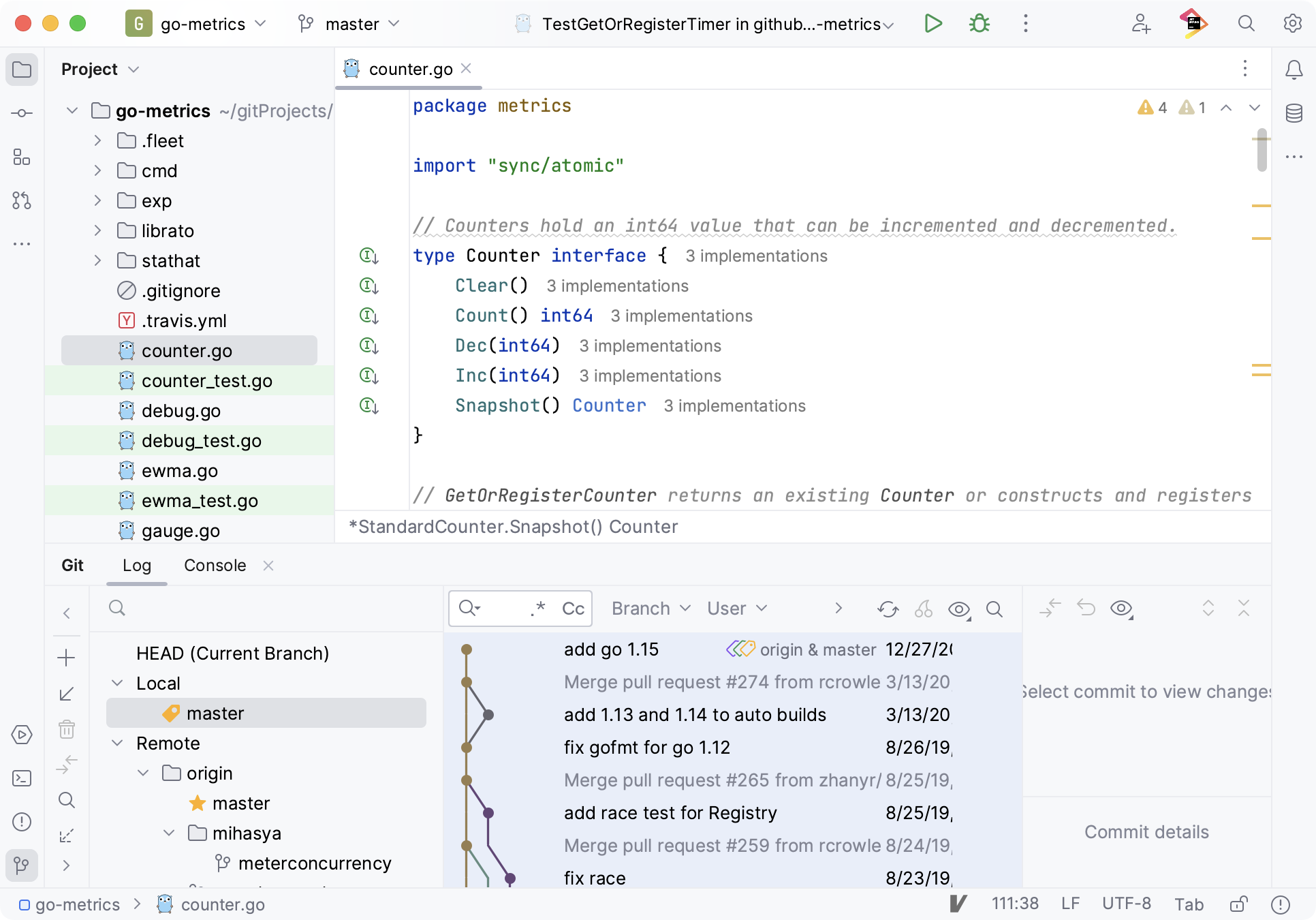Image resolution: width=1316 pixels, height=920 pixels.
Task: Open the IDE Settings gear
Action: pyautogui.click(x=1291, y=23)
